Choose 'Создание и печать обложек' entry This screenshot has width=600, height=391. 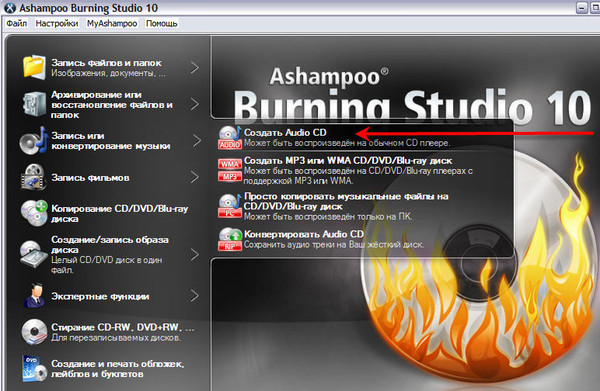tap(117, 368)
